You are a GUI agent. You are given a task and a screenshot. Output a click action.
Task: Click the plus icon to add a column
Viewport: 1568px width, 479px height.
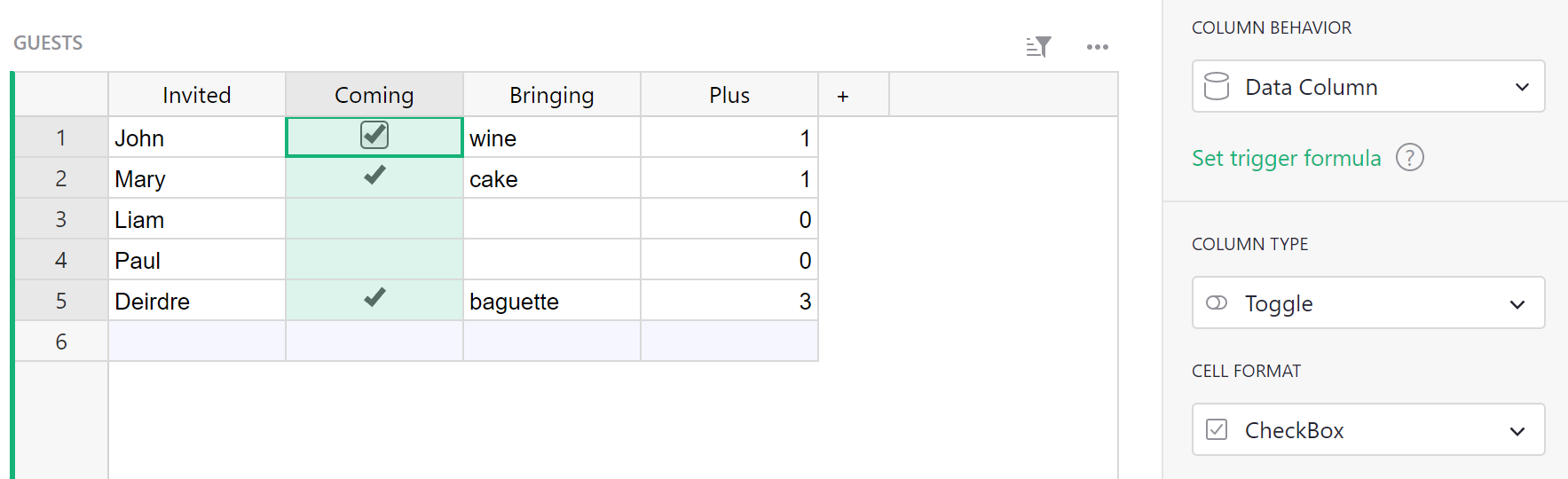pyautogui.click(x=843, y=95)
